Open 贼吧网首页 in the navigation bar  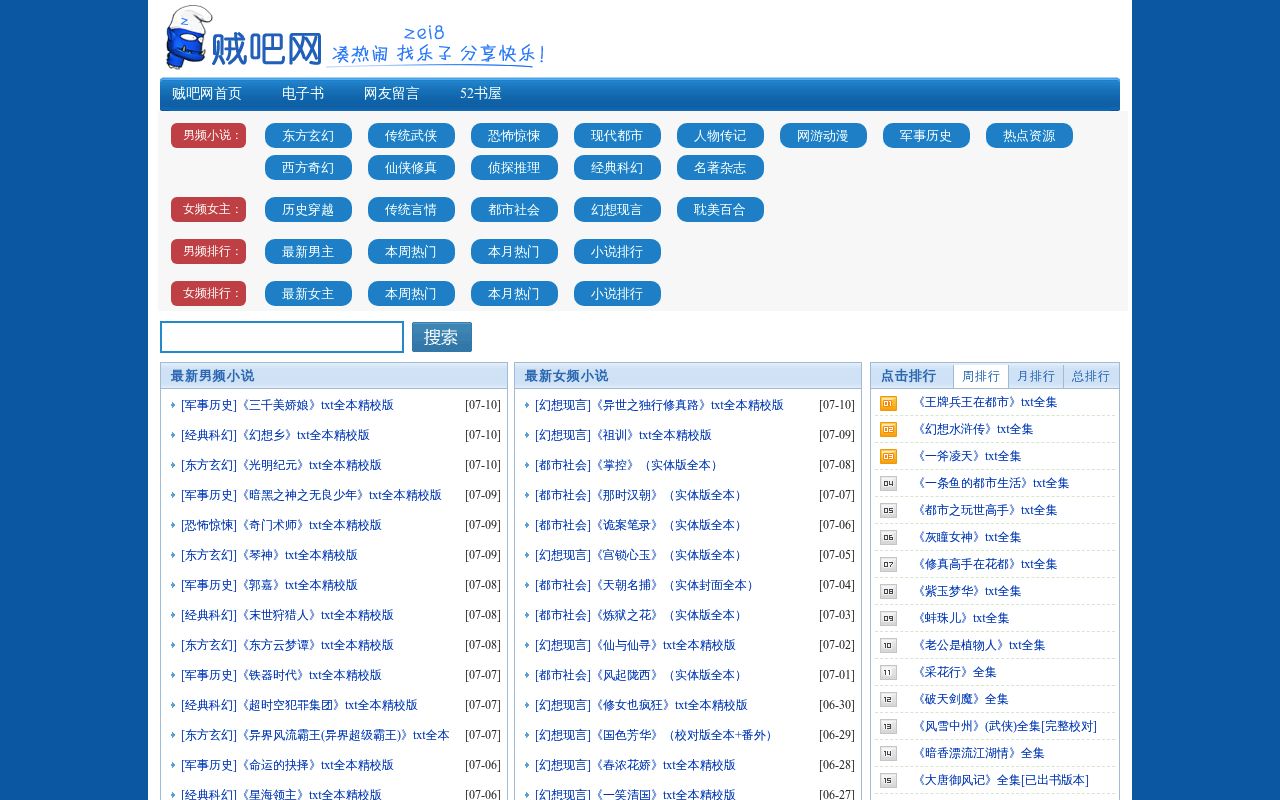pos(207,94)
